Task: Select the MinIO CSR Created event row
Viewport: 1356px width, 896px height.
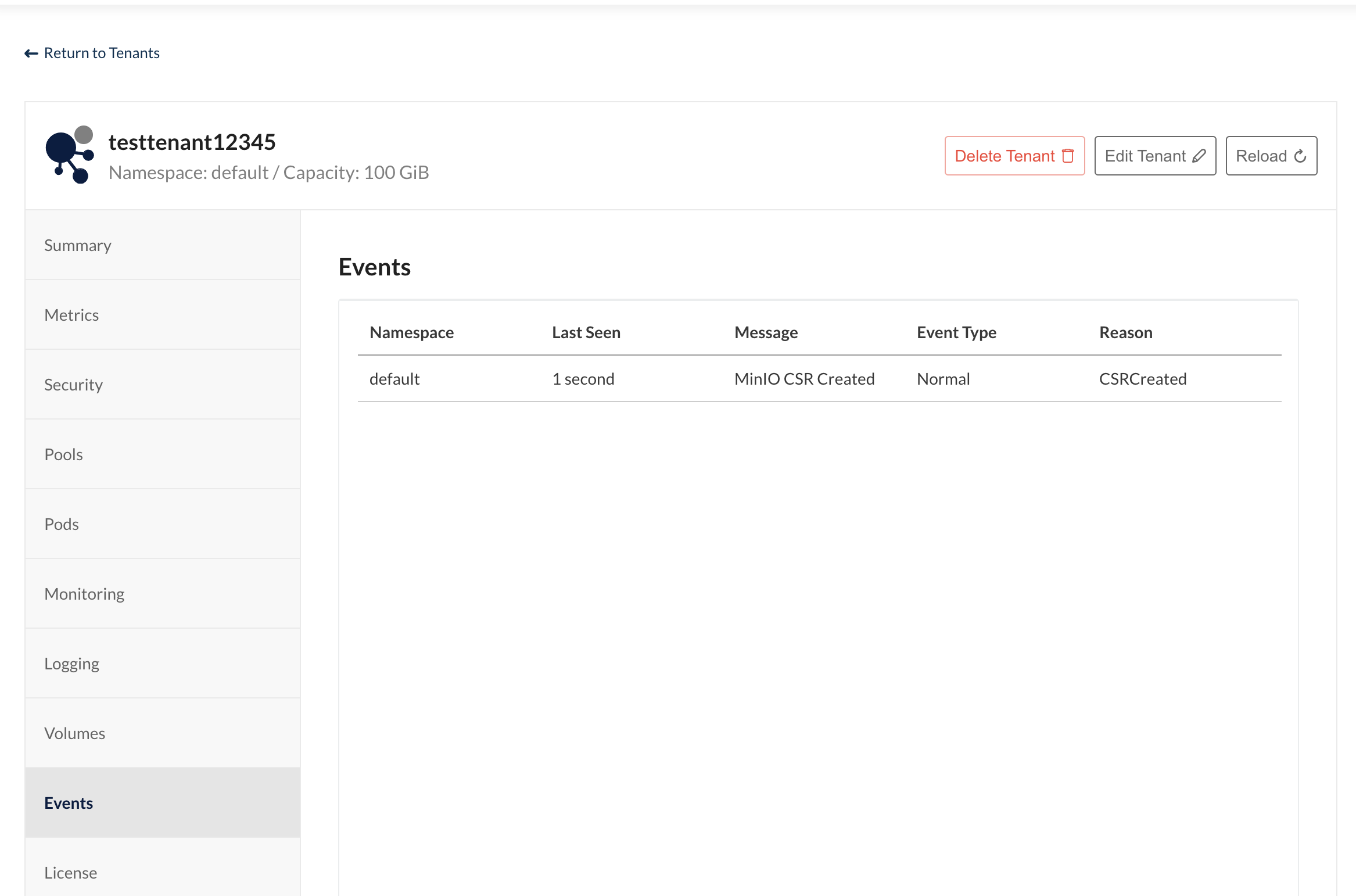Action: pyautogui.click(x=804, y=379)
